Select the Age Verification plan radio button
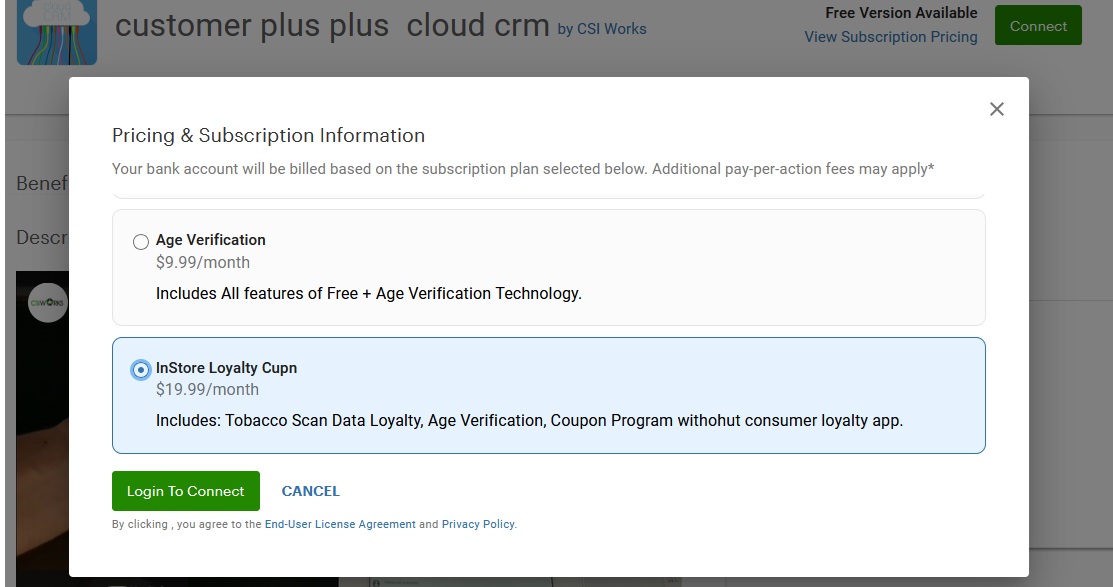The image size is (1113, 587). click(x=141, y=242)
